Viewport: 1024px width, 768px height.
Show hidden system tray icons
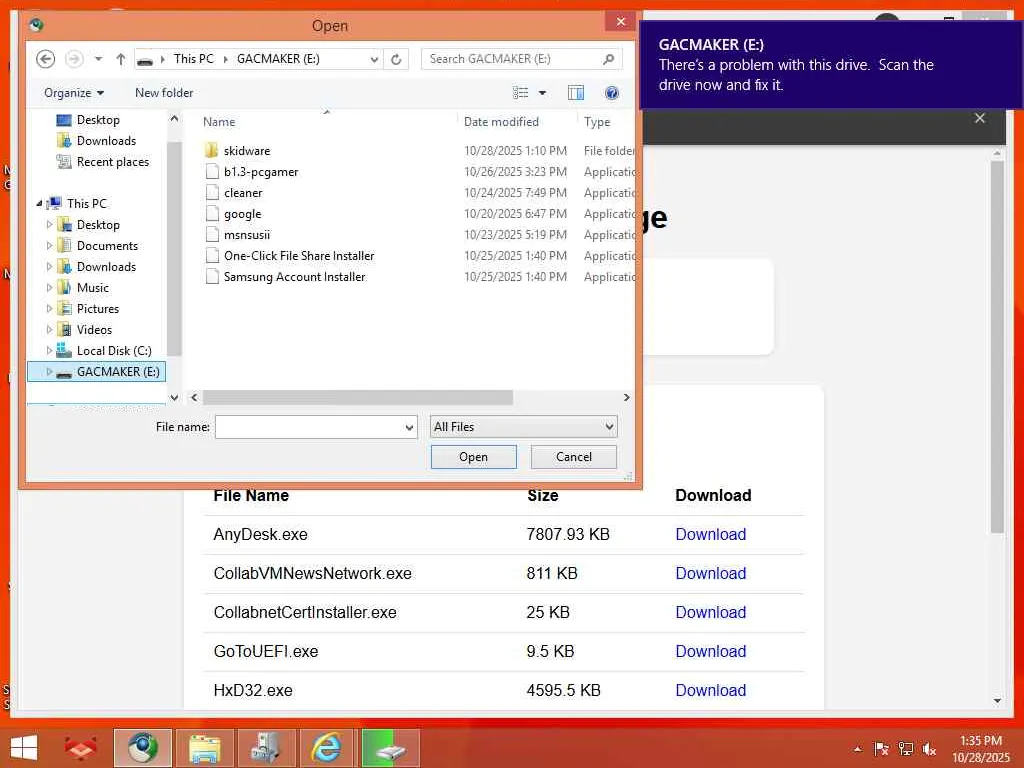click(857, 748)
